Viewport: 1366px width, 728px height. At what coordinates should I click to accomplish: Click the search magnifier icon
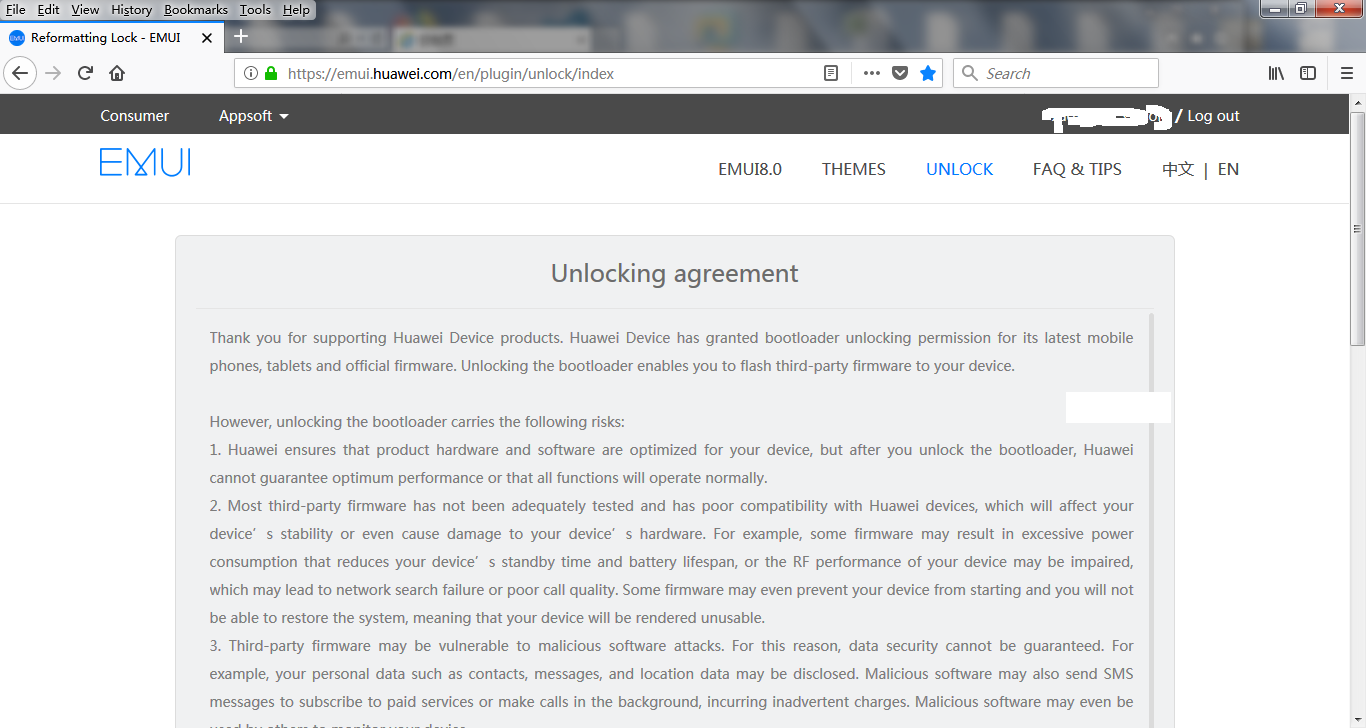click(x=969, y=73)
